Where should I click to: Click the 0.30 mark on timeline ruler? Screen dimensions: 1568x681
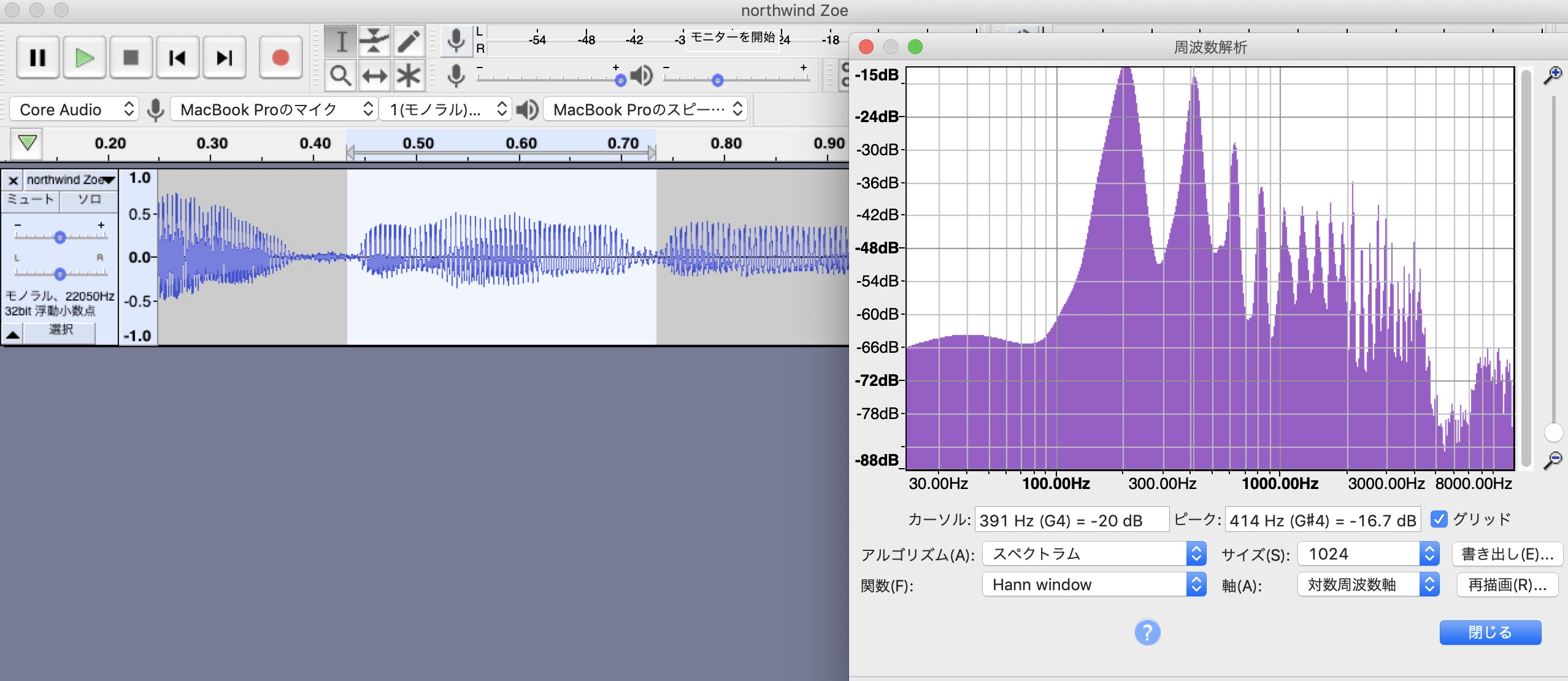212,144
